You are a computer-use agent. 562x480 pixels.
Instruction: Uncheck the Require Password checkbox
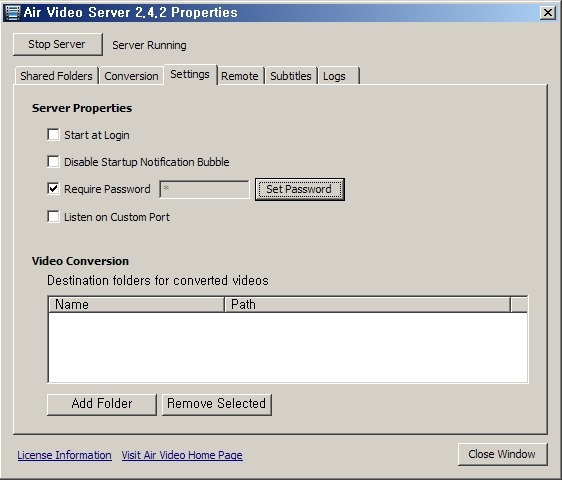point(53,189)
